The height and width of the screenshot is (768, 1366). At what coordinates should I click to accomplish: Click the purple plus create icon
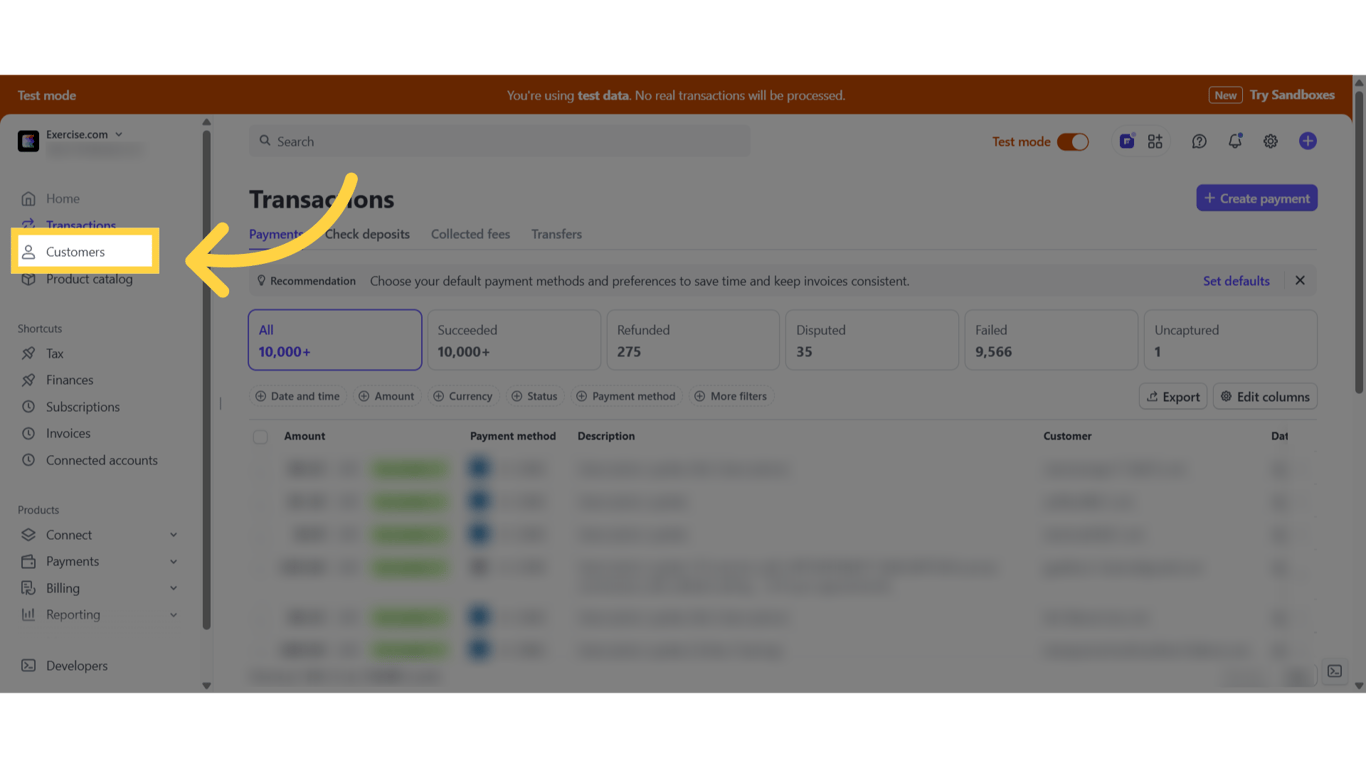pyautogui.click(x=1308, y=141)
